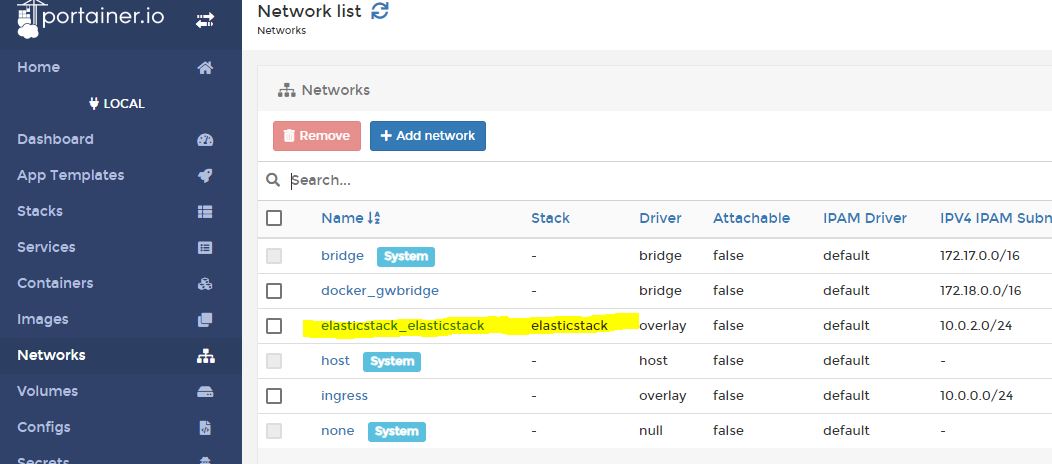Click the Images clone icon
1052x464 pixels.
tap(205, 320)
